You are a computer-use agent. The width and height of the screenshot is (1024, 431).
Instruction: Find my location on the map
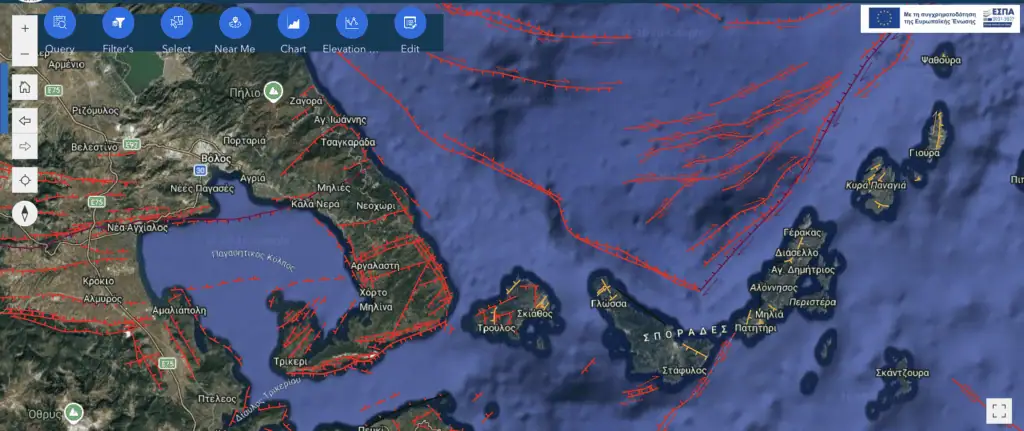click(x=25, y=180)
